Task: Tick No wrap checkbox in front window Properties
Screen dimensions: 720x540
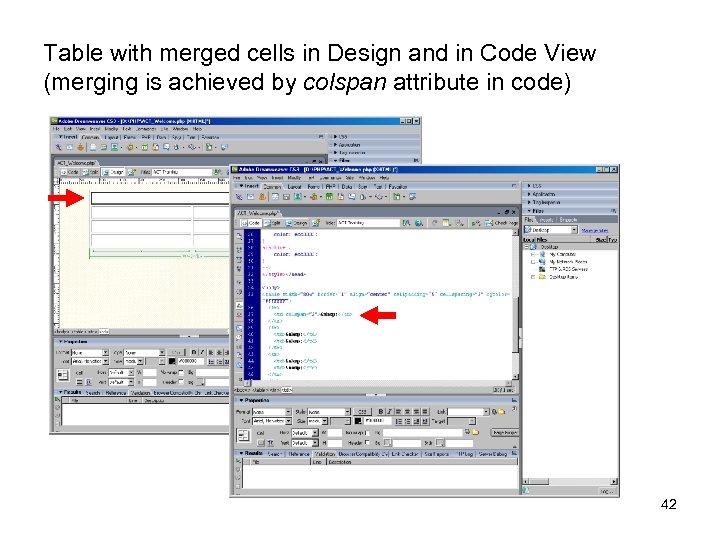Action: pos(366,433)
